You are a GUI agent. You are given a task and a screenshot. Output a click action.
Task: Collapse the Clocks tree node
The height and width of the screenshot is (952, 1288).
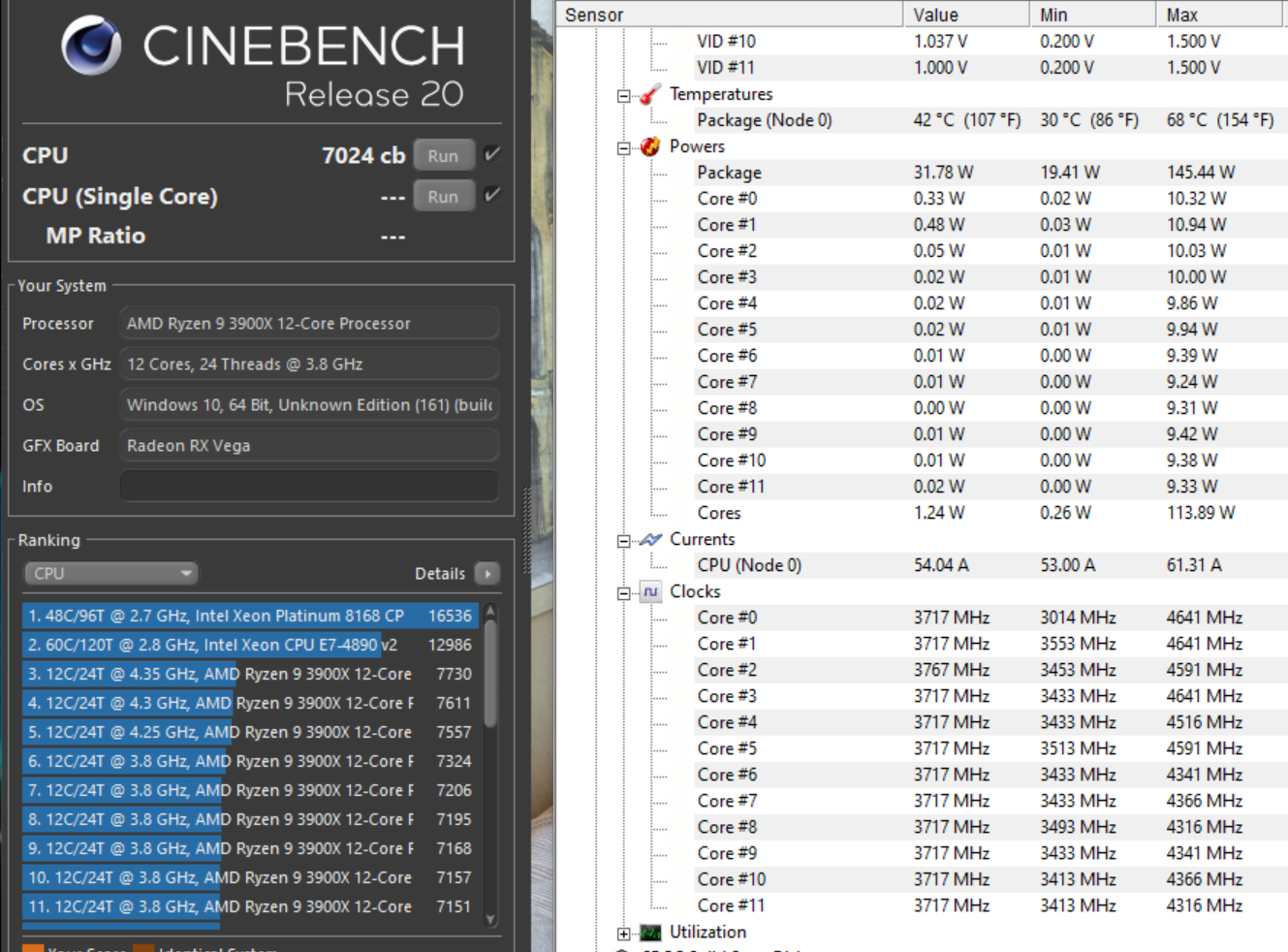pyautogui.click(x=624, y=593)
